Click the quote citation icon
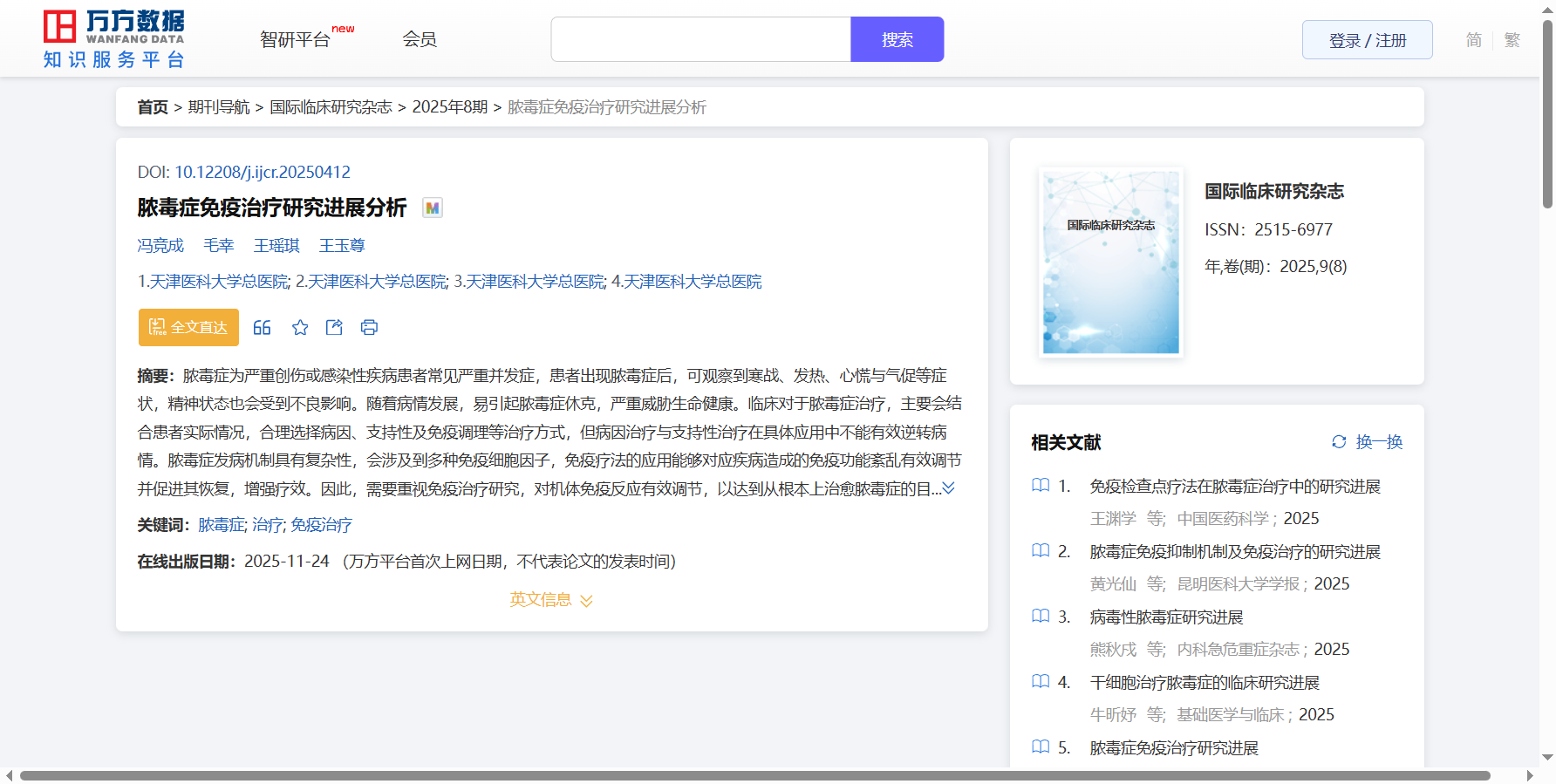Screen dimensions: 1556x784 [262, 327]
